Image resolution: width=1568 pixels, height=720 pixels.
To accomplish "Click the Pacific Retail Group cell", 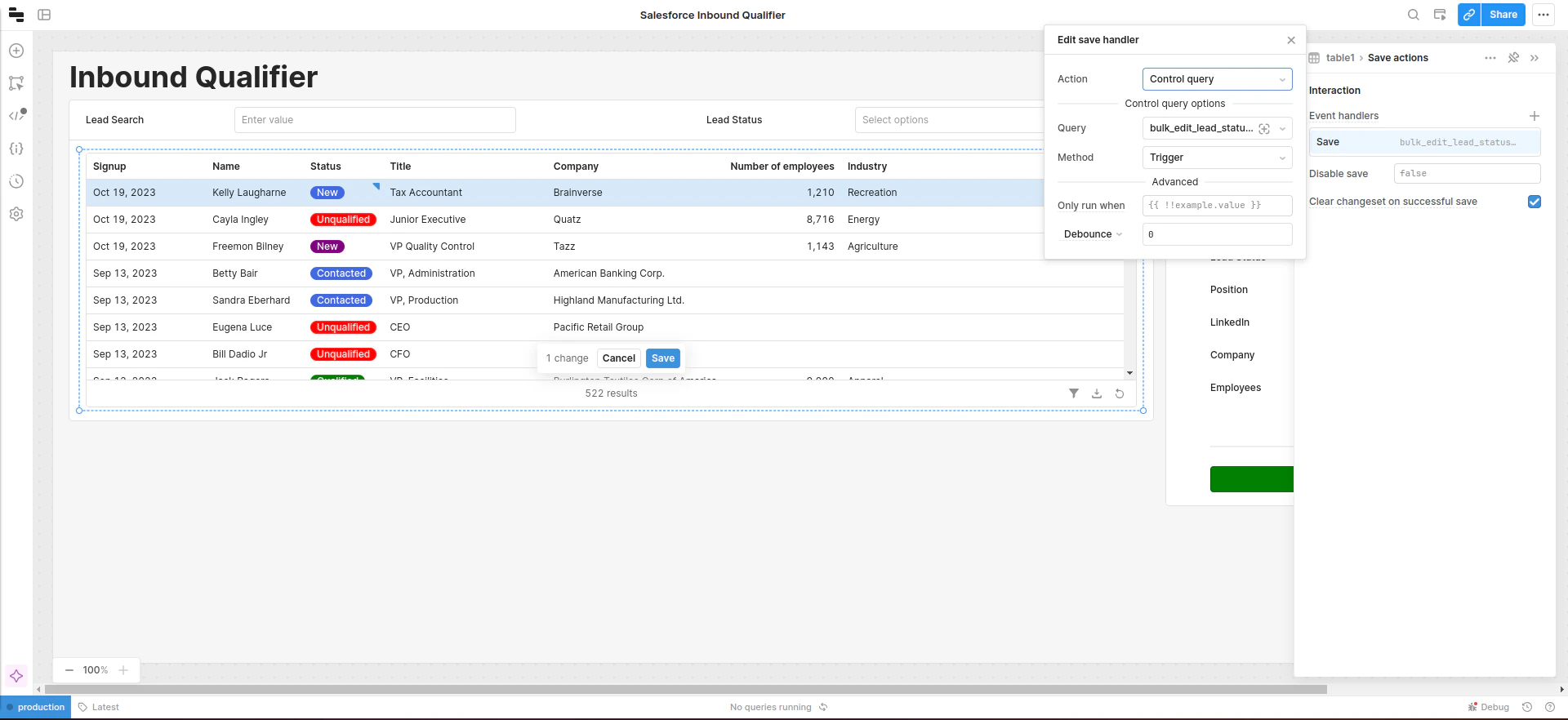I will click(599, 327).
